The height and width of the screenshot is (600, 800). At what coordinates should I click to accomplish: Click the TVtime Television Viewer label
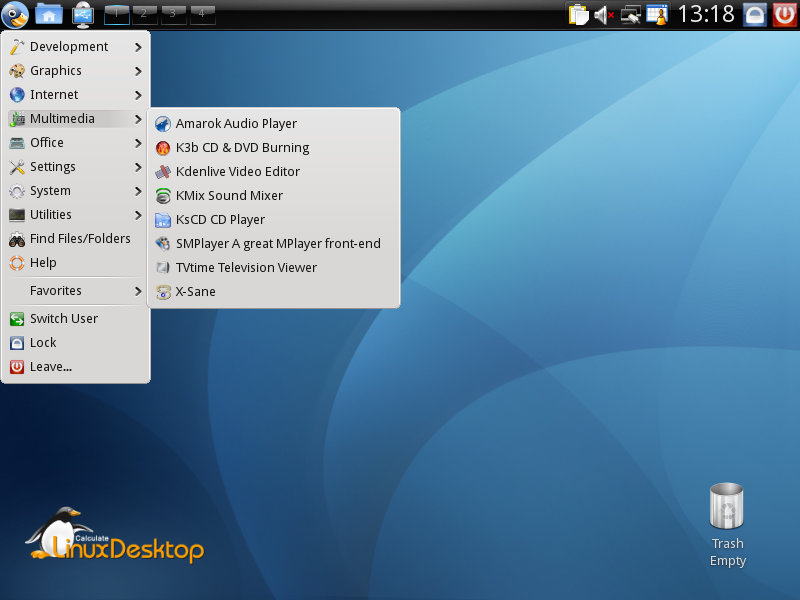[246, 268]
